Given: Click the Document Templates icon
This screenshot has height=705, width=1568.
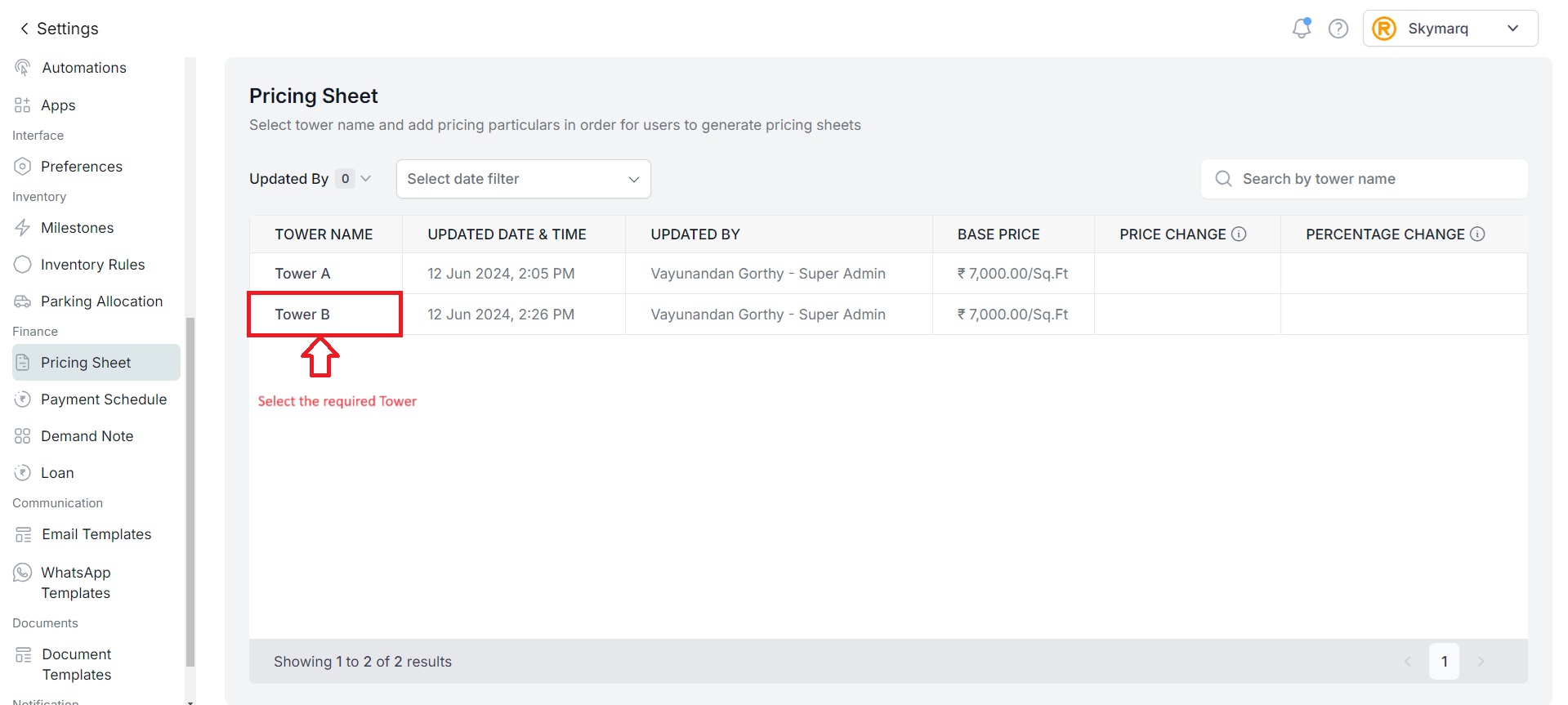Looking at the screenshot, I should (23, 655).
